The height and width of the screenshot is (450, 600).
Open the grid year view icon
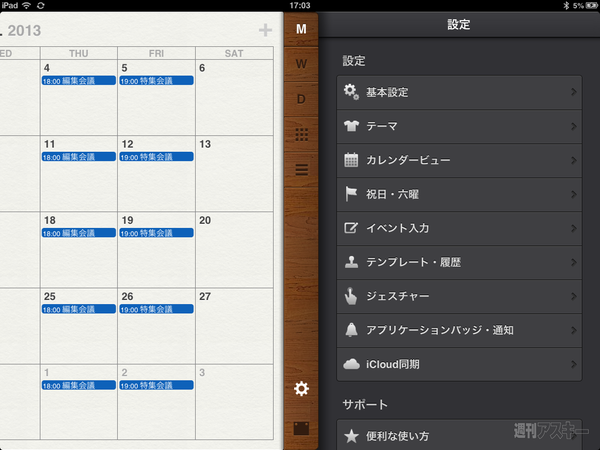(301, 134)
